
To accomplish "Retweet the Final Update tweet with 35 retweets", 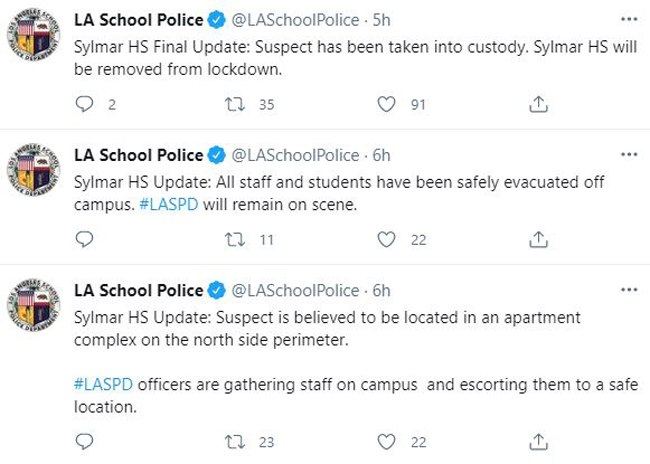I will point(235,104).
